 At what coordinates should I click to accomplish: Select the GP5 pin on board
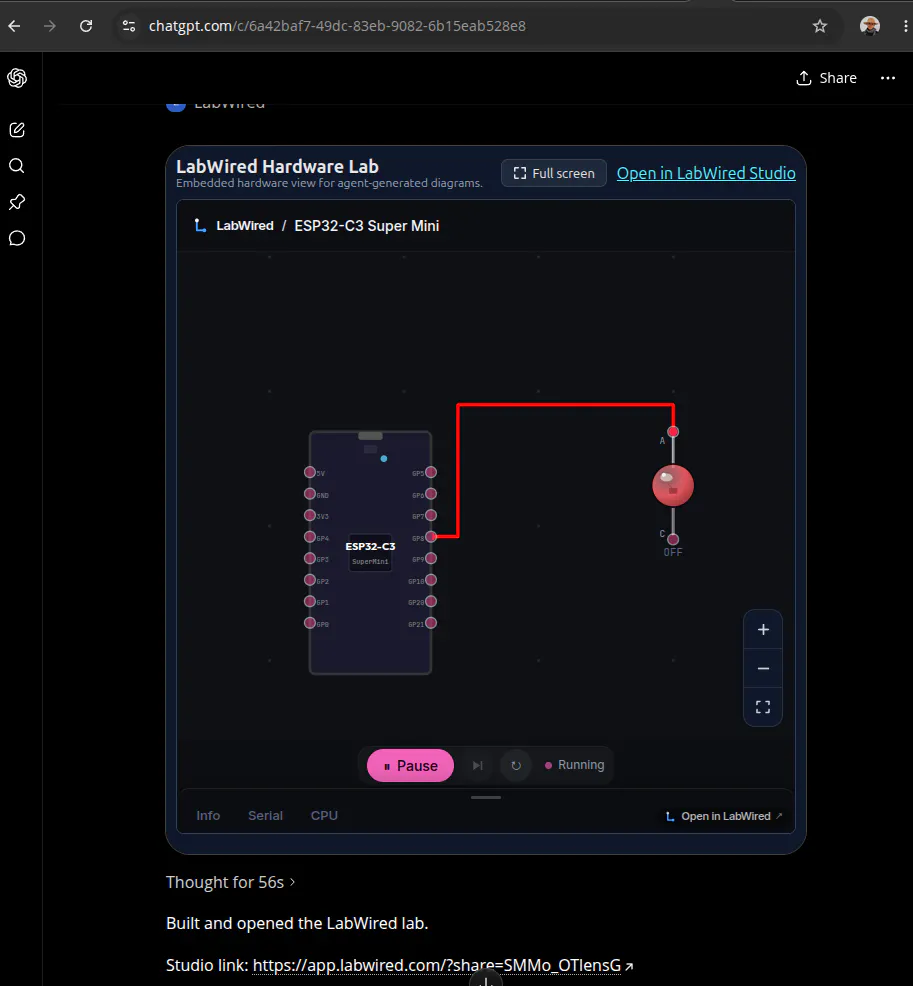(x=431, y=472)
